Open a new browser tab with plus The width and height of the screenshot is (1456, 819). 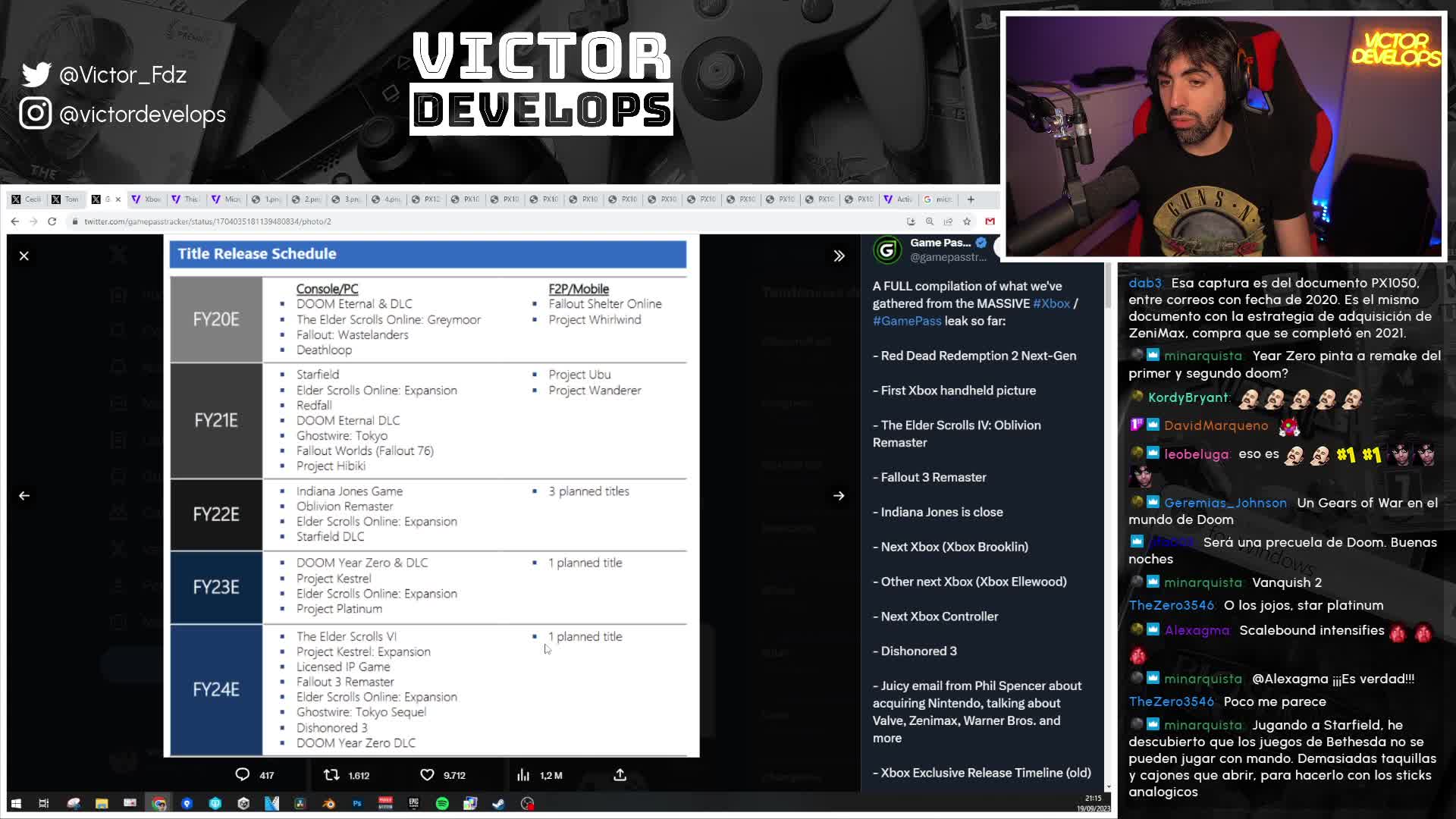point(971,199)
